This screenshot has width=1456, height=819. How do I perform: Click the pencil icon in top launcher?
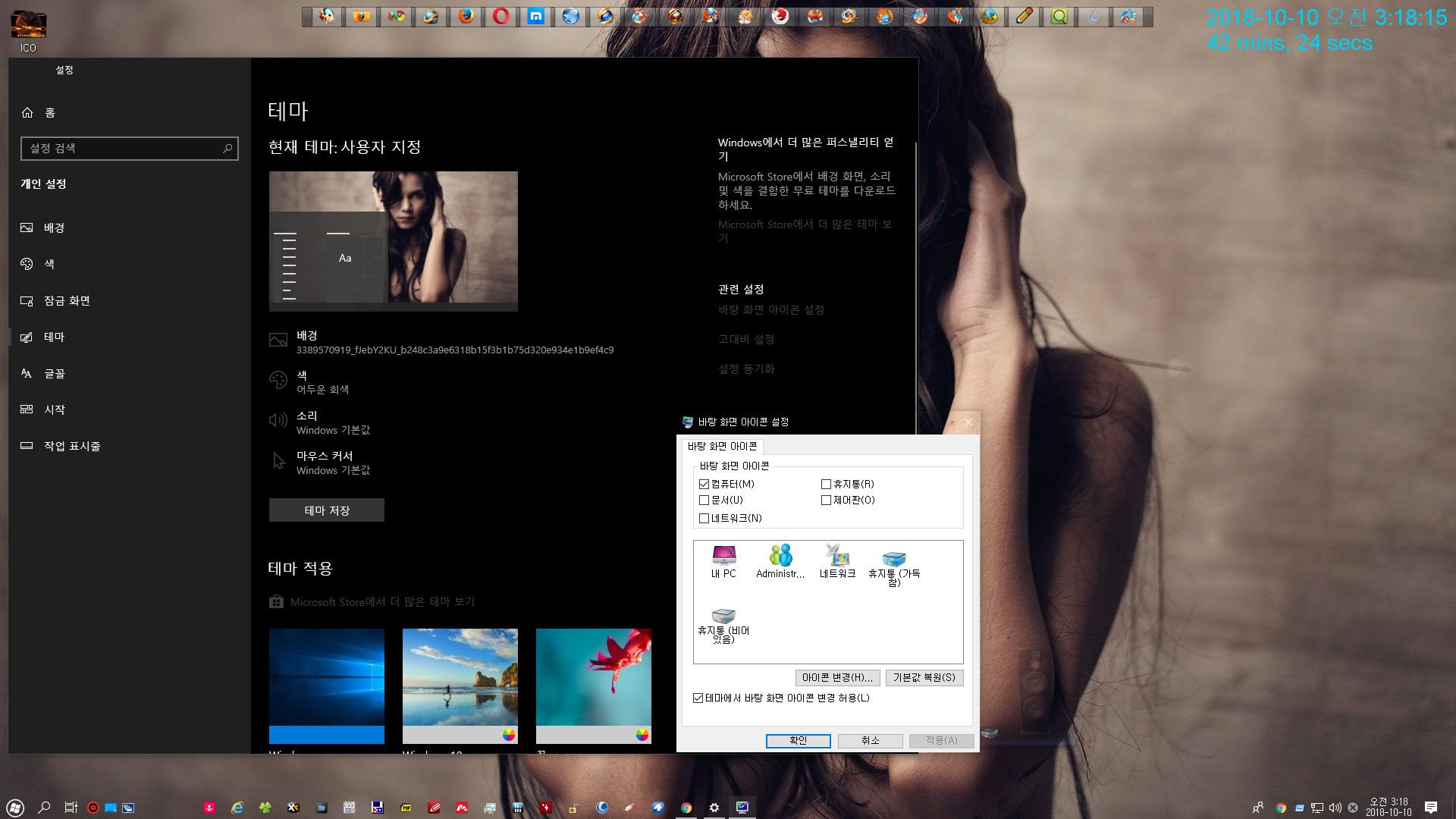[x=1025, y=17]
